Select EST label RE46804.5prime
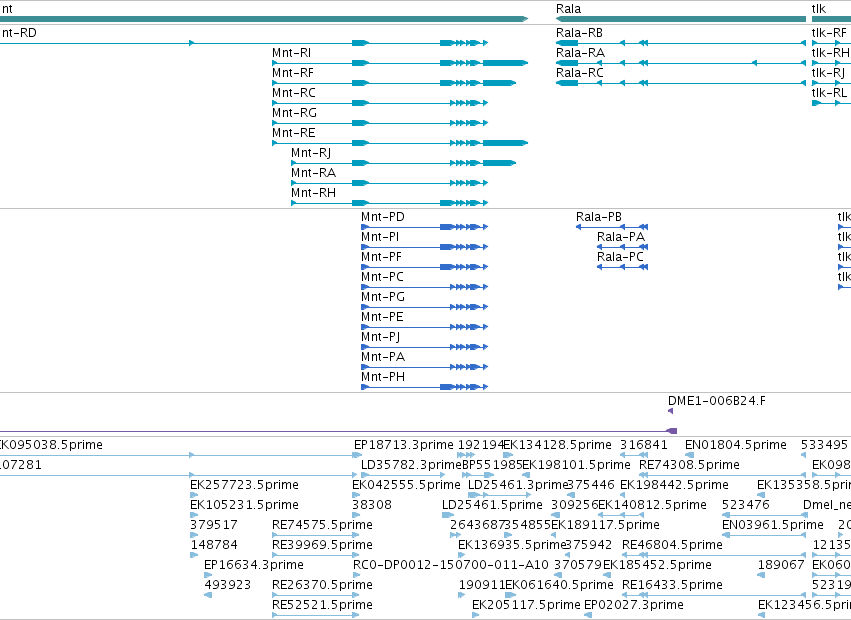This screenshot has width=851, height=620. [x=672, y=545]
